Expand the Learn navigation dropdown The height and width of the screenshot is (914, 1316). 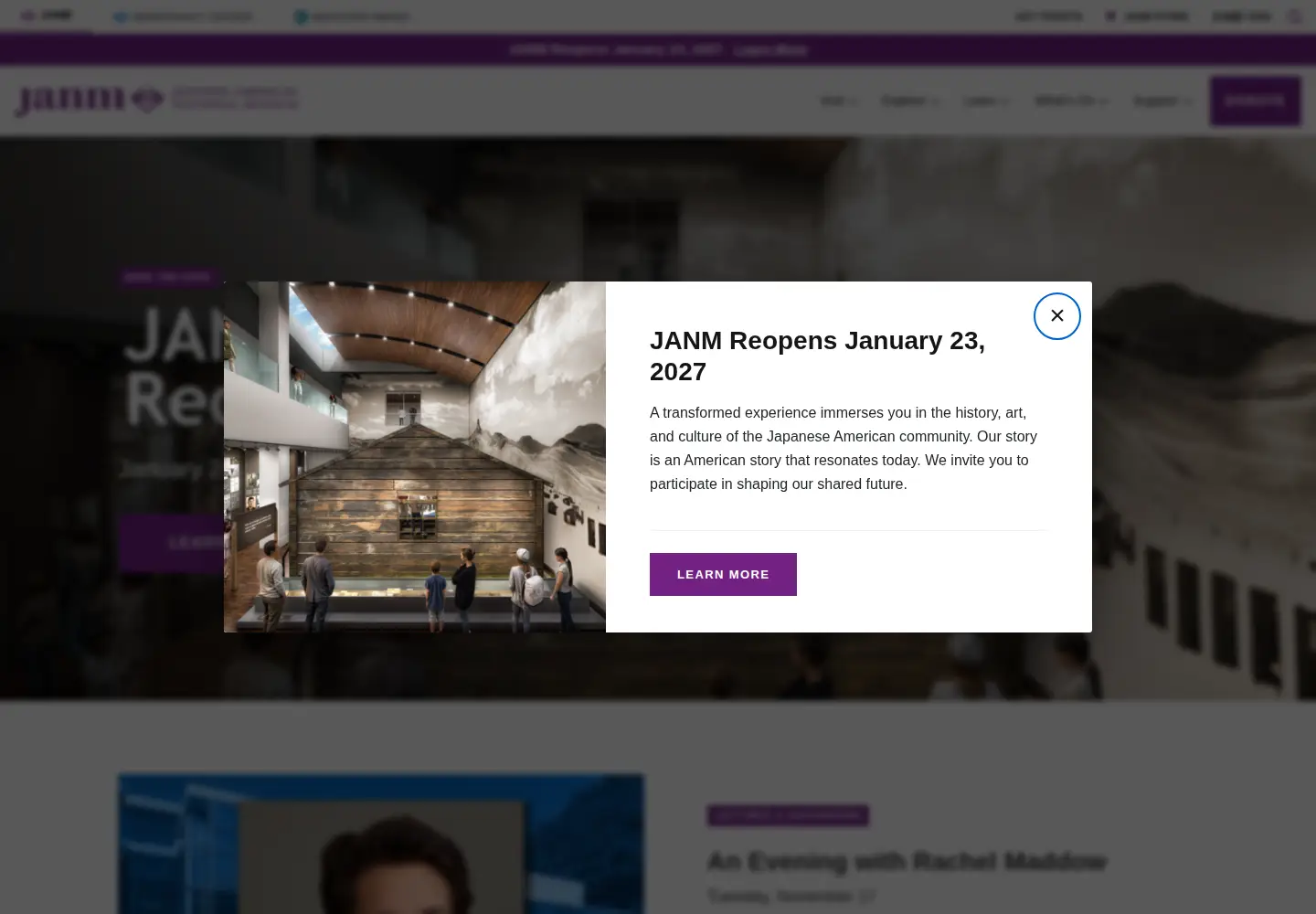coord(986,101)
